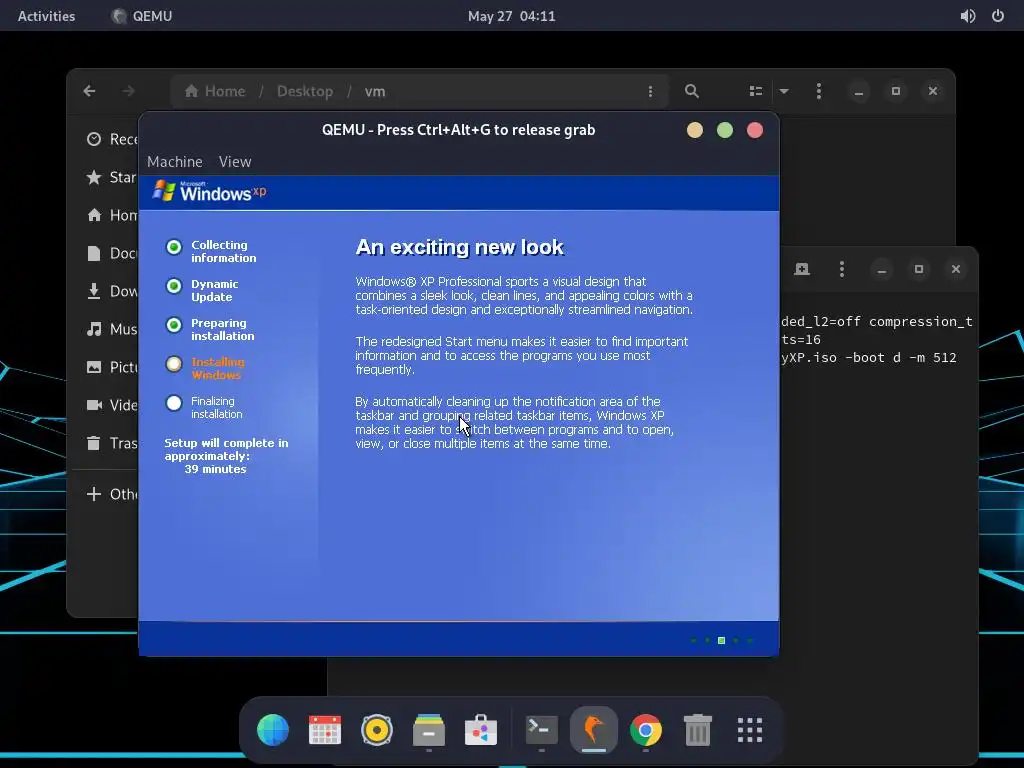Maximize the terminal window
The image size is (1024, 768).
(x=919, y=269)
